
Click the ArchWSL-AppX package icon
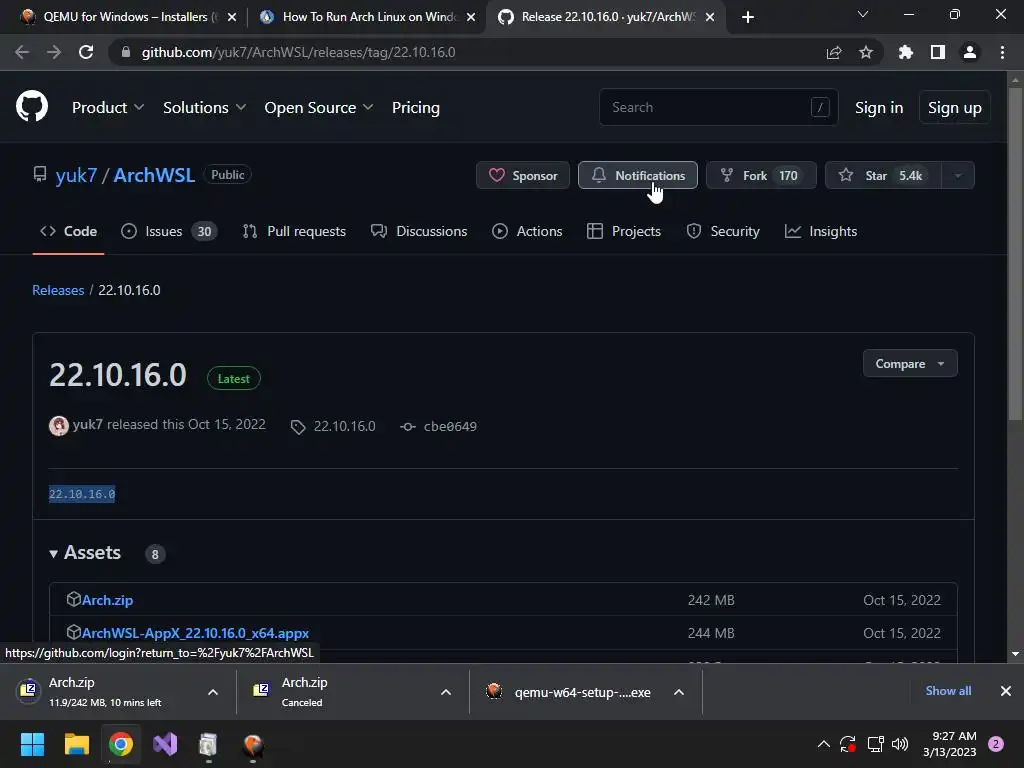[74, 632]
